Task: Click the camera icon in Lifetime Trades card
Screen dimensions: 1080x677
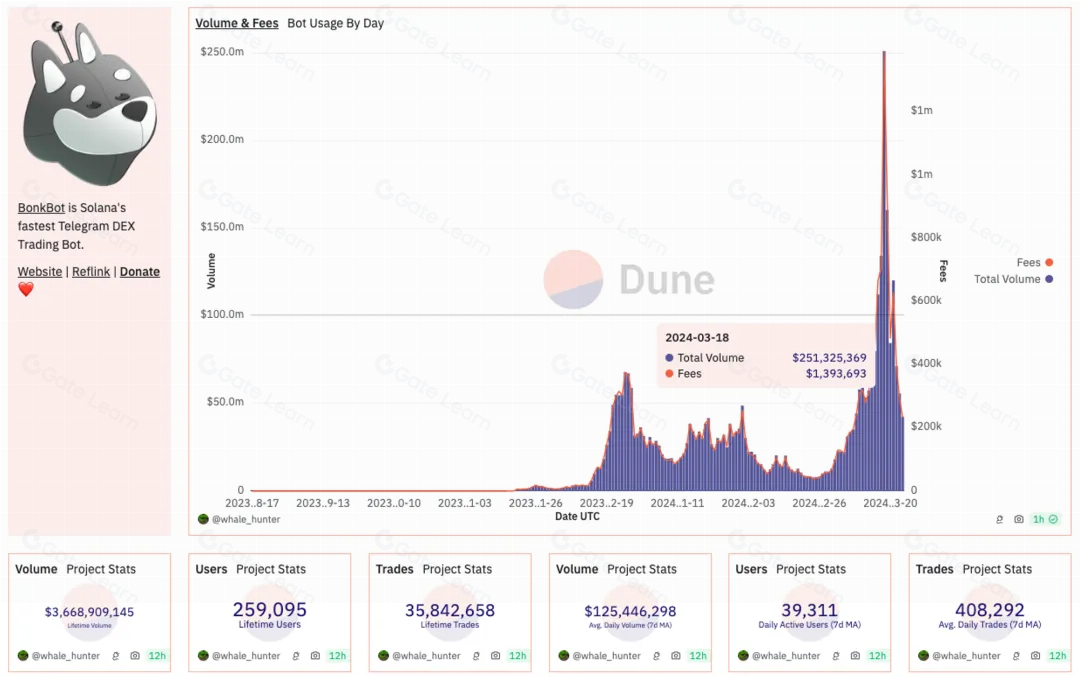Action: tap(495, 656)
